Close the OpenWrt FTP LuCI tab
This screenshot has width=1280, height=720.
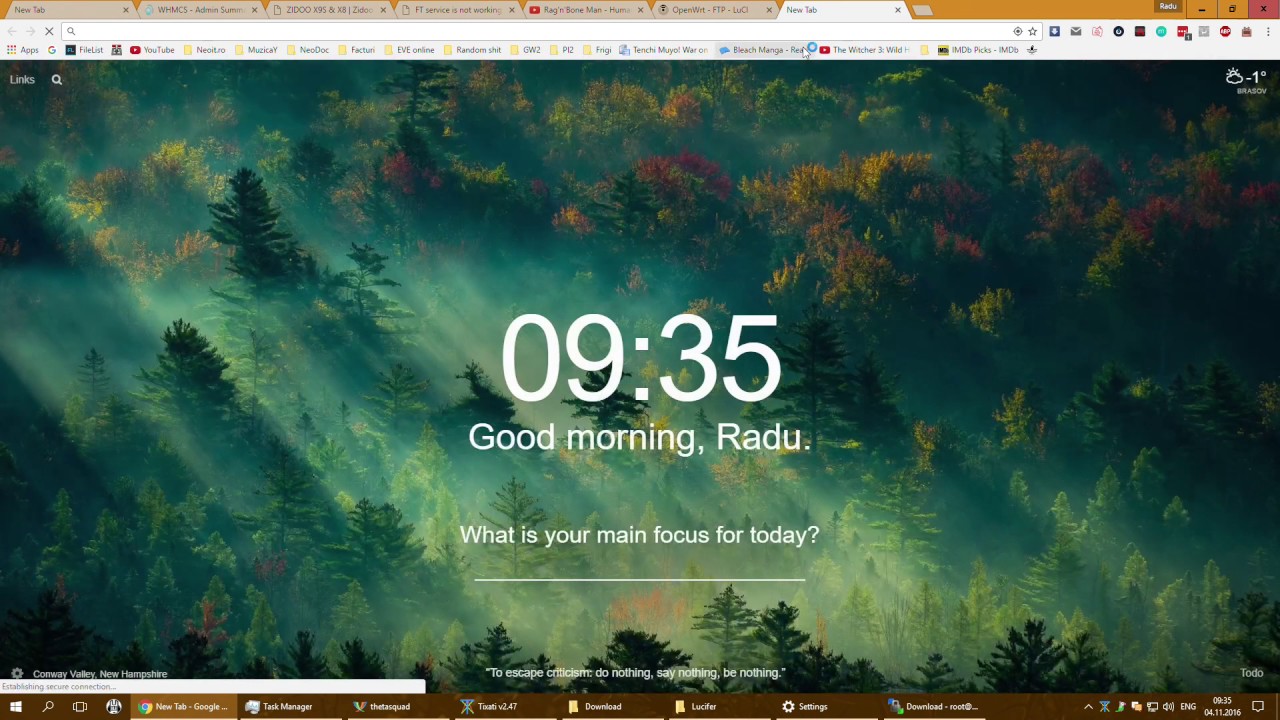click(769, 10)
